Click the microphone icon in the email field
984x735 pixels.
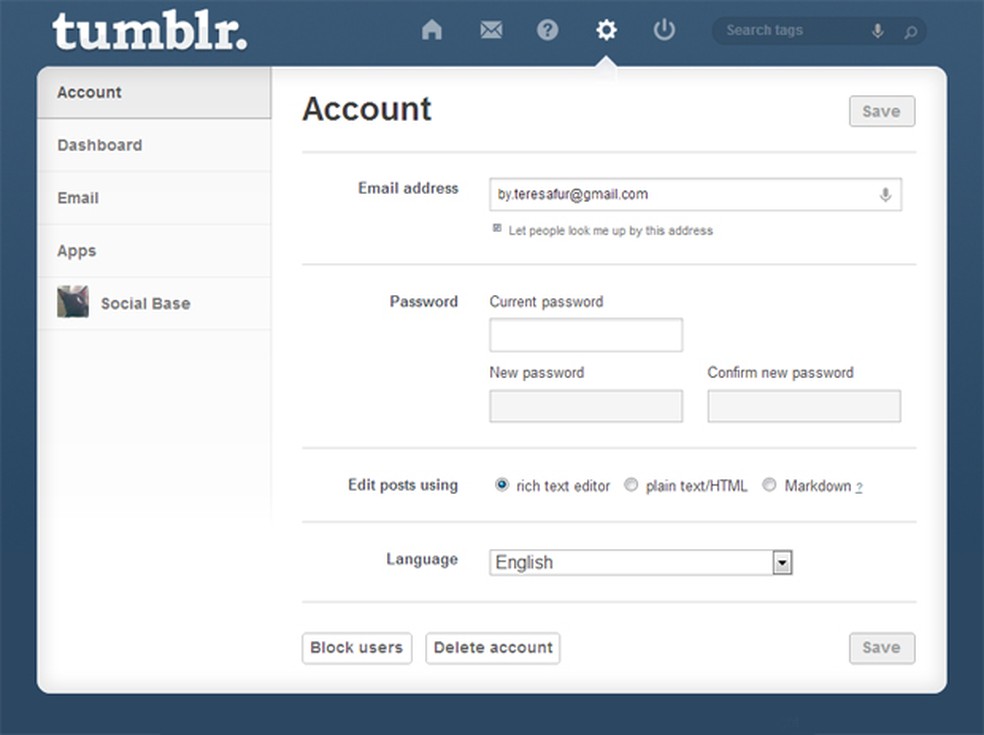885,195
